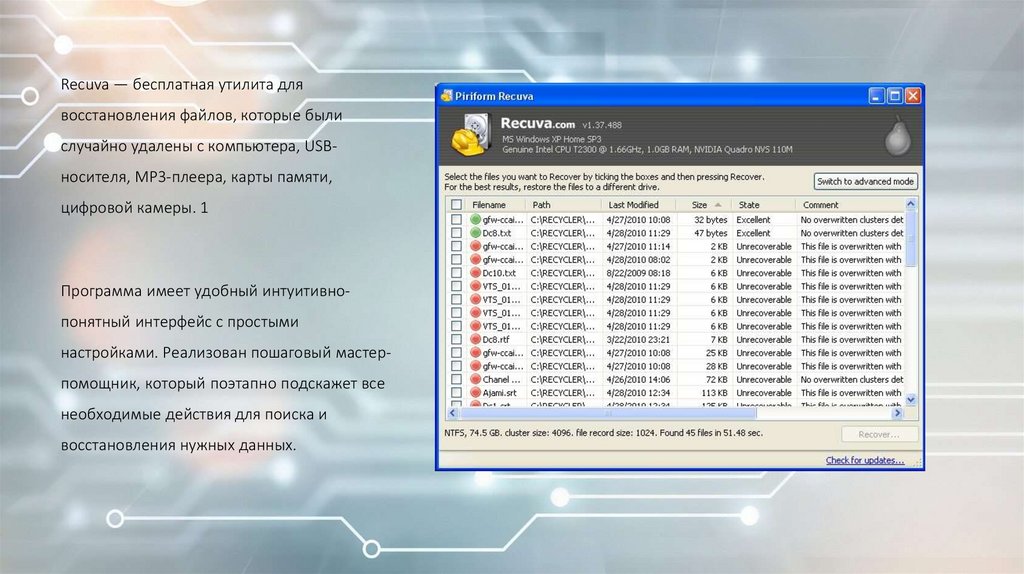The image size is (1024, 574).
Task: Tick the checkbox beside the Chanel file
Action: (x=456, y=379)
